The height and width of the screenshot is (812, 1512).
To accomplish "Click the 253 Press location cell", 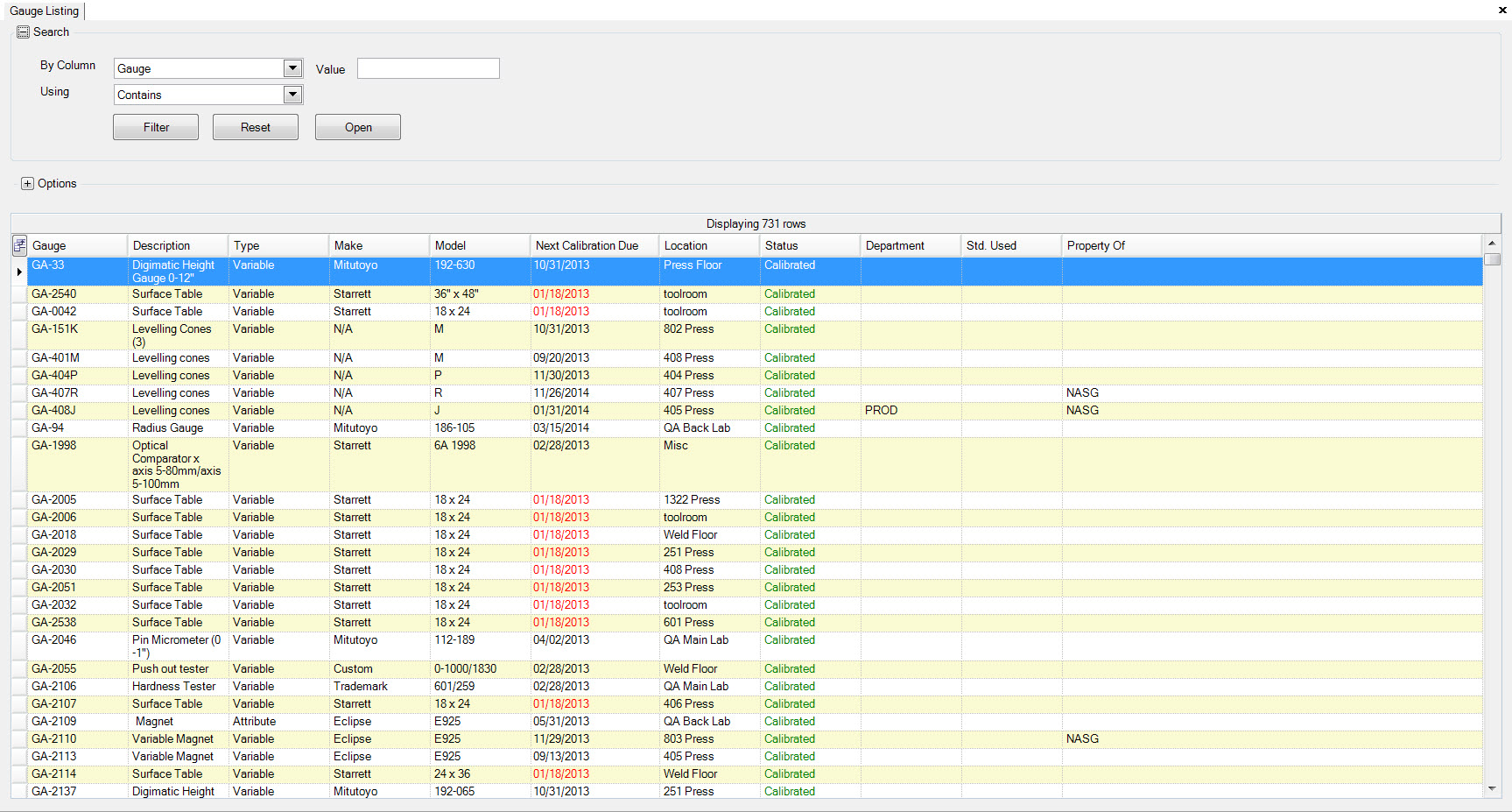I will pyautogui.click(x=710, y=588).
